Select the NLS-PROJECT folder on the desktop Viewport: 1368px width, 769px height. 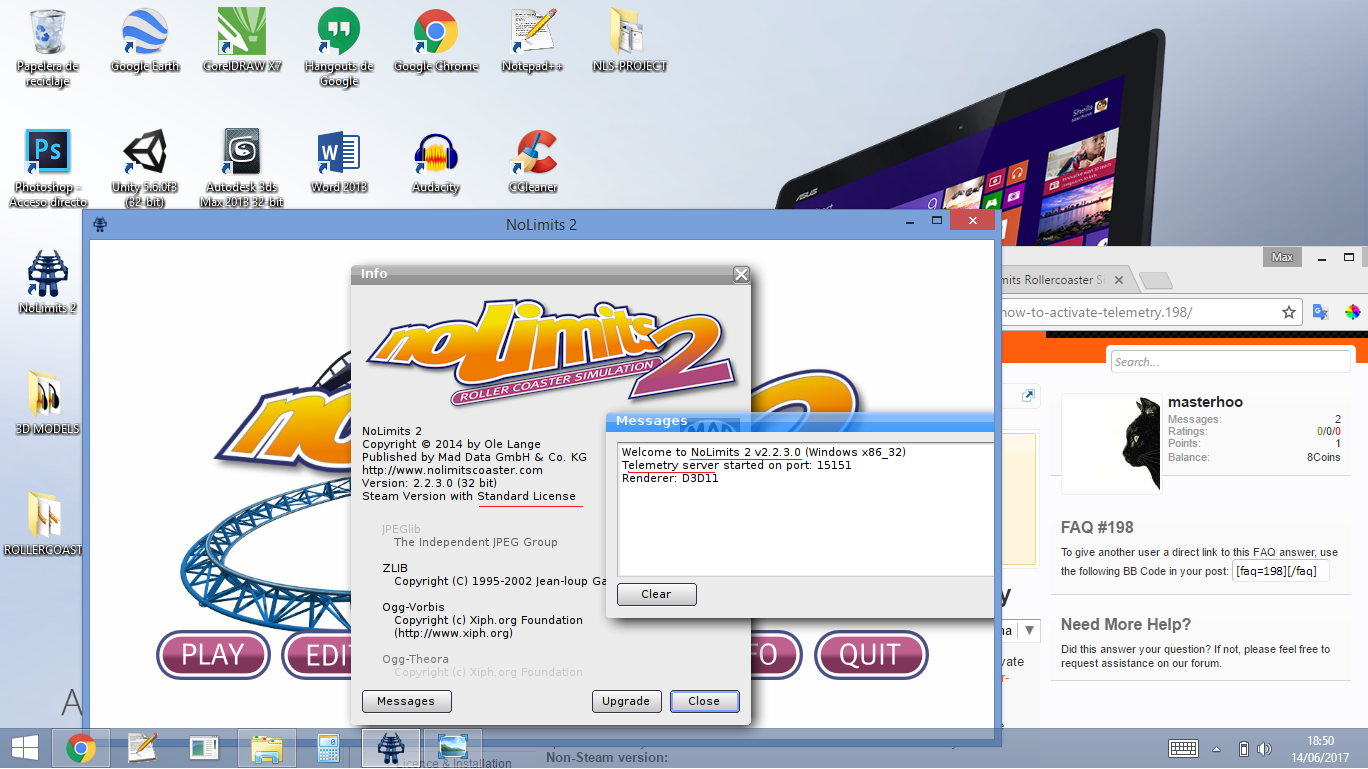pyautogui.click(x=629, y=40)
